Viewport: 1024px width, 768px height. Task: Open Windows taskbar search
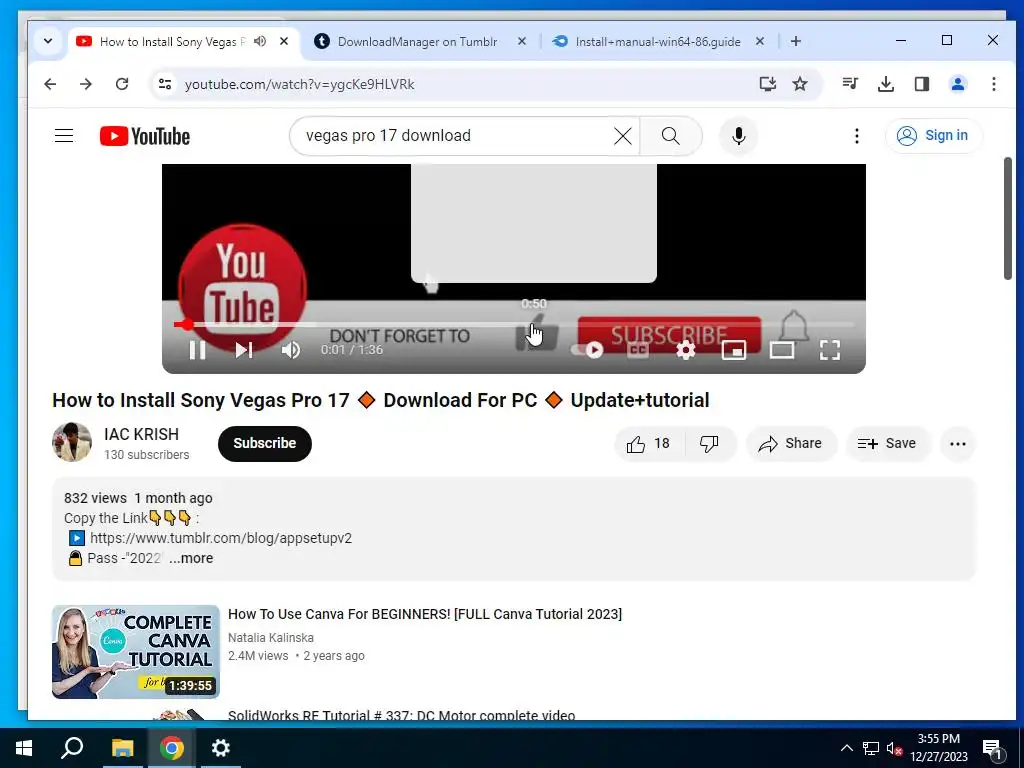[72, 748]
